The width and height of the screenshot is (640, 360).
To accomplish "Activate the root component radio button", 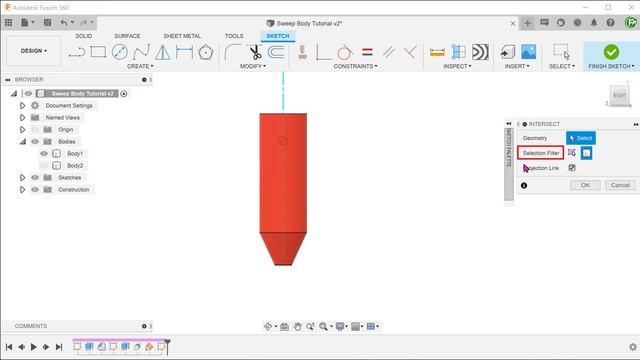I will click(x=124, y=94).
